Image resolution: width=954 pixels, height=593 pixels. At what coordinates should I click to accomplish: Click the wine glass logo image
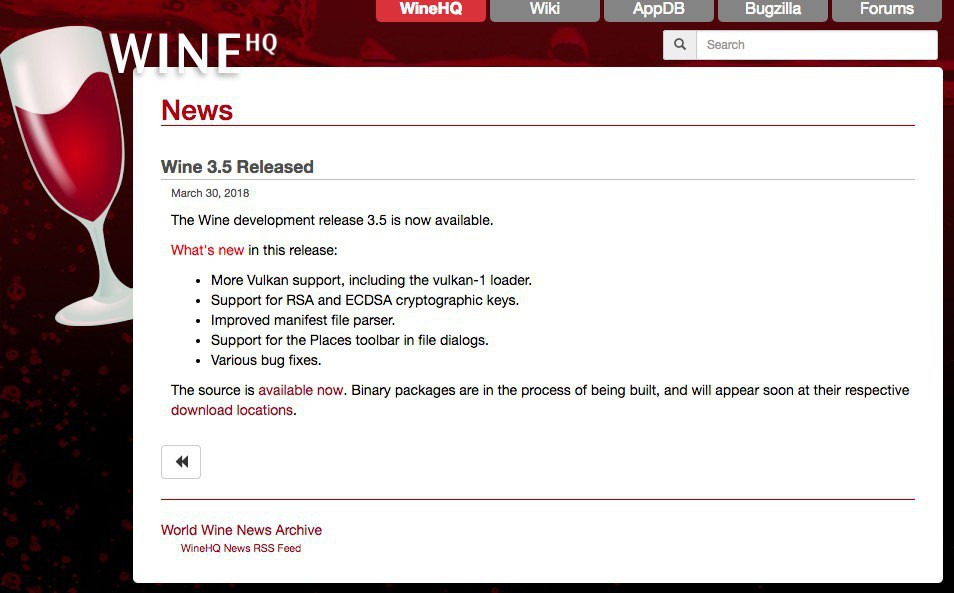pyautogui.click(x=67, y=176)
